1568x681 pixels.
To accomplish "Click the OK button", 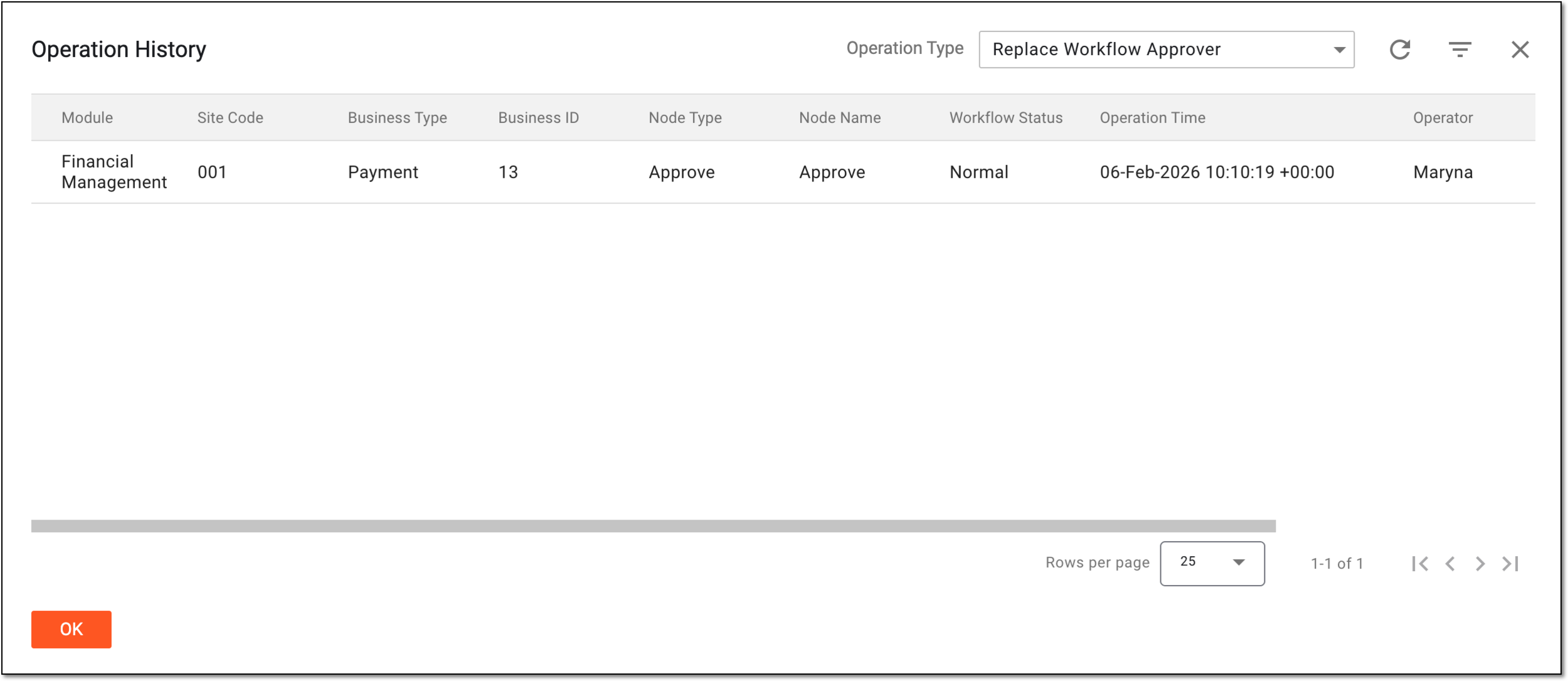I will [x=72, y=630].
